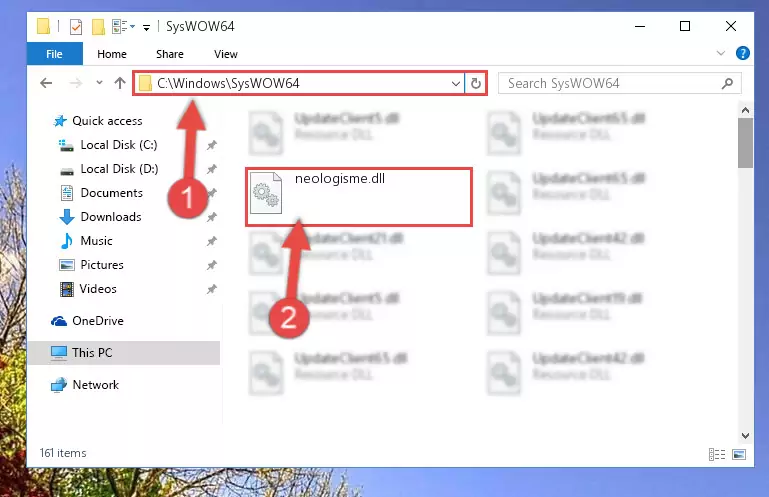The height and width of the screenshot is (497, 769).
Task: Click the scrollbar up arrow
Action: point(745,110)
